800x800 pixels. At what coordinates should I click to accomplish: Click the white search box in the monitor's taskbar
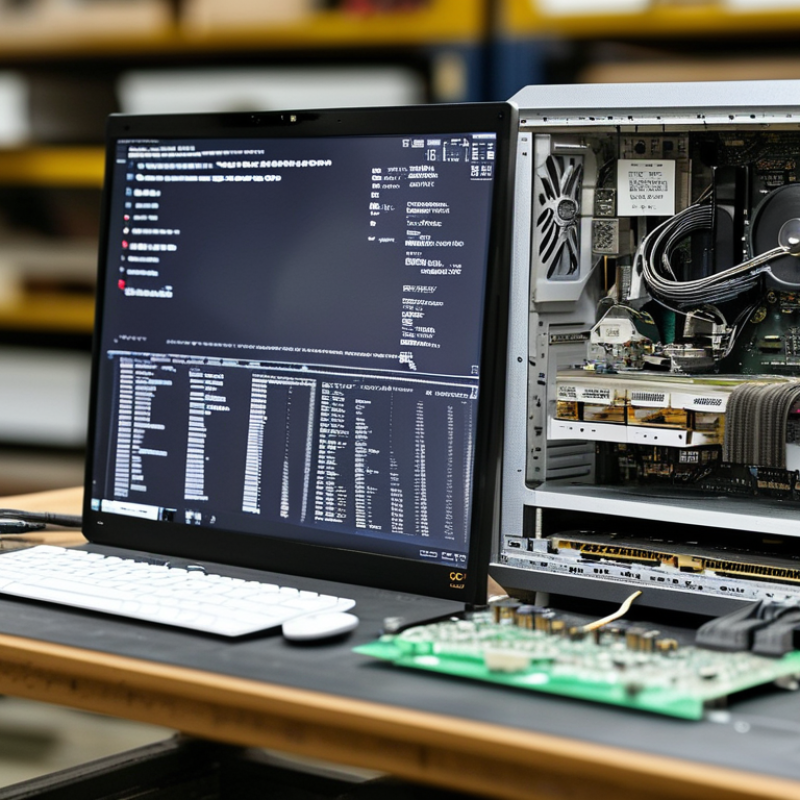[x=130, y=509]
